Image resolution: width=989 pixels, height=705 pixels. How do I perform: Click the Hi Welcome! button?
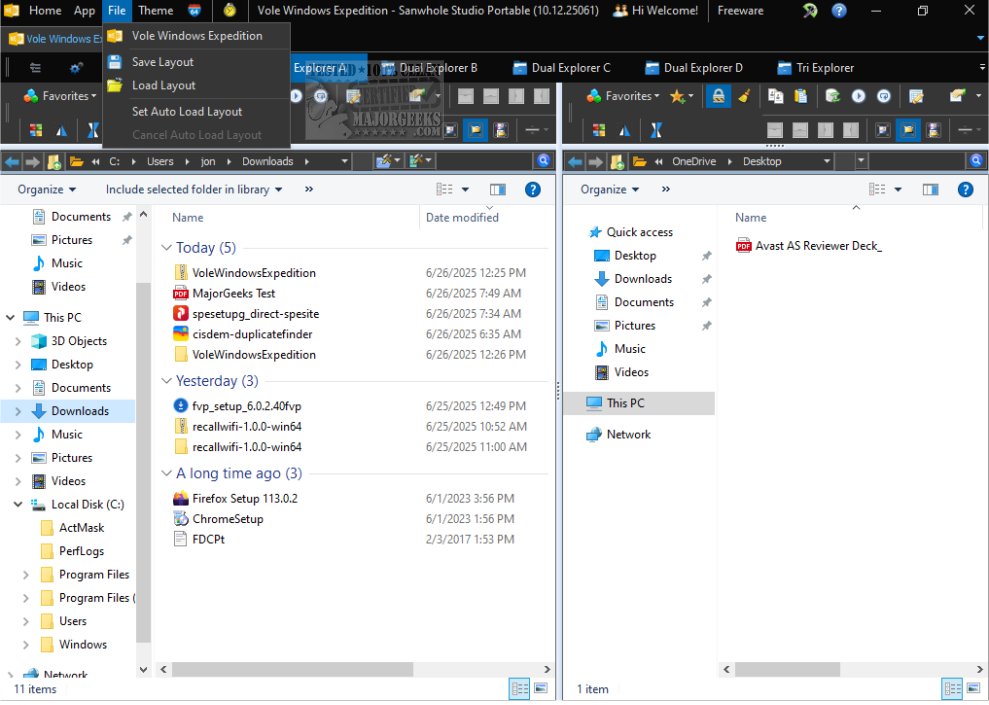pos(656,11)
